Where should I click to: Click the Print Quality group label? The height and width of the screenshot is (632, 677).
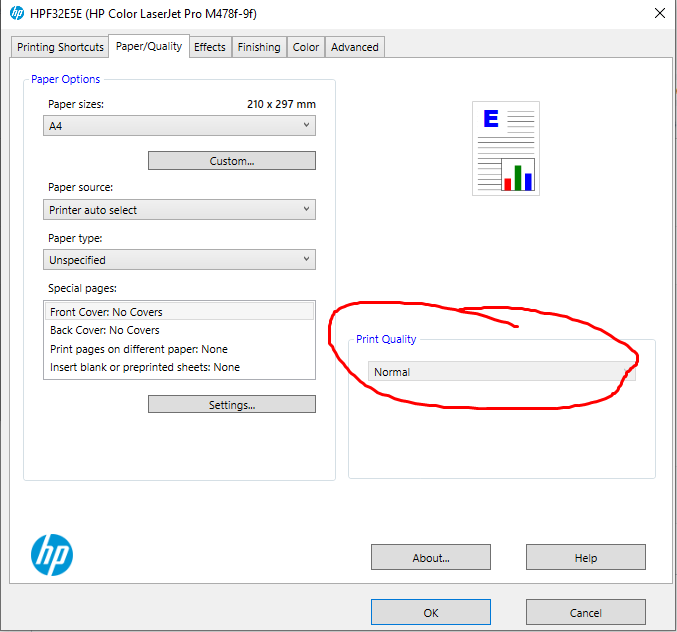click(x=386, y=339)
